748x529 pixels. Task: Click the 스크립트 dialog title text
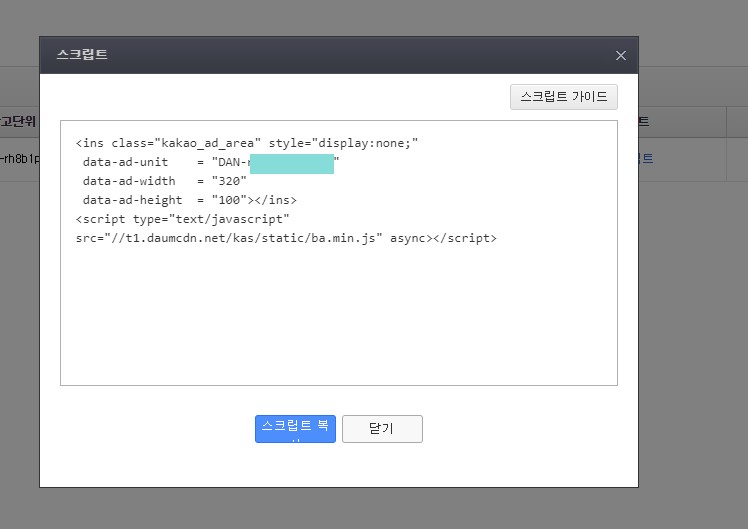(82, 54)
